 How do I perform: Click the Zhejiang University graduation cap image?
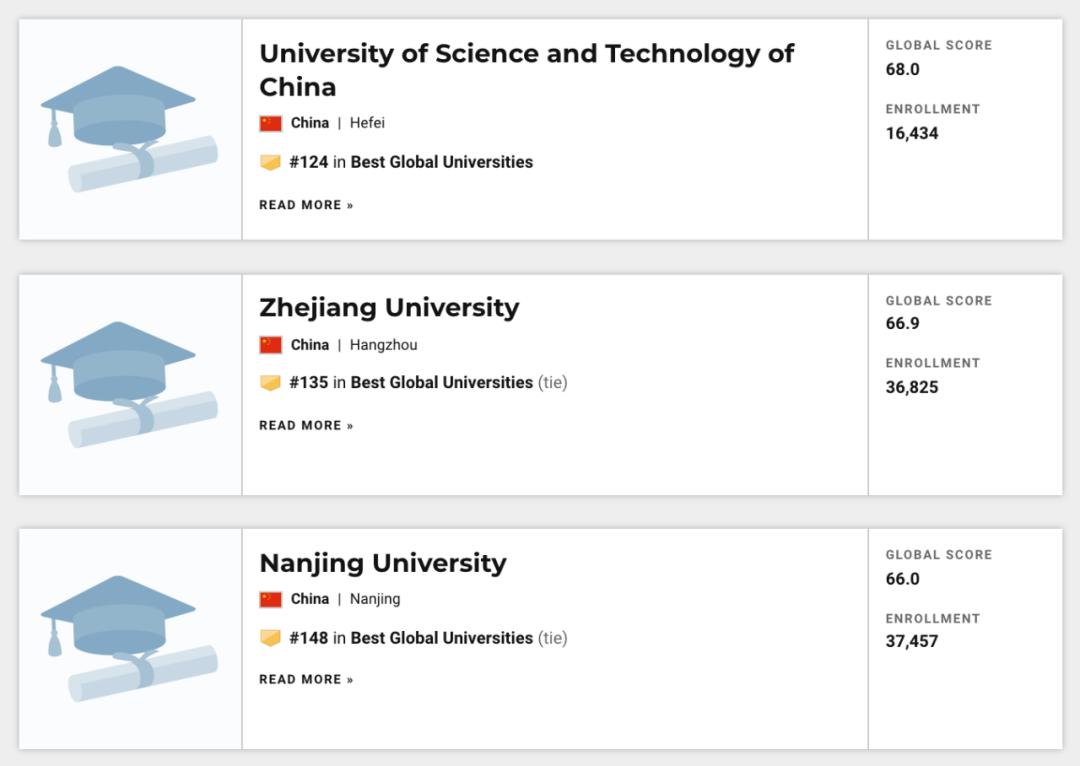click(130, 384)
